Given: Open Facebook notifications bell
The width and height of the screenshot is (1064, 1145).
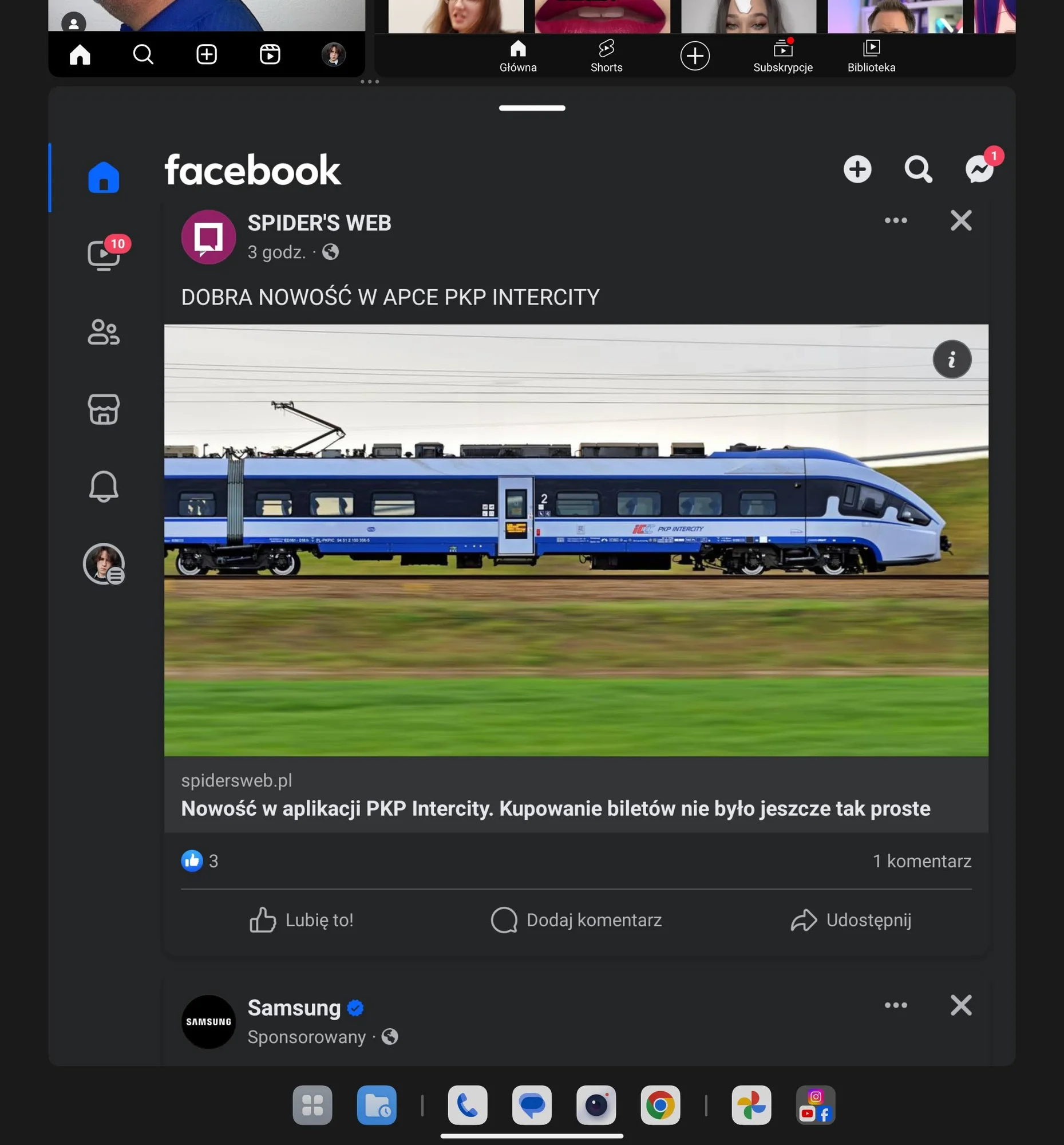Looking at the screenshot, I should 104,486.
